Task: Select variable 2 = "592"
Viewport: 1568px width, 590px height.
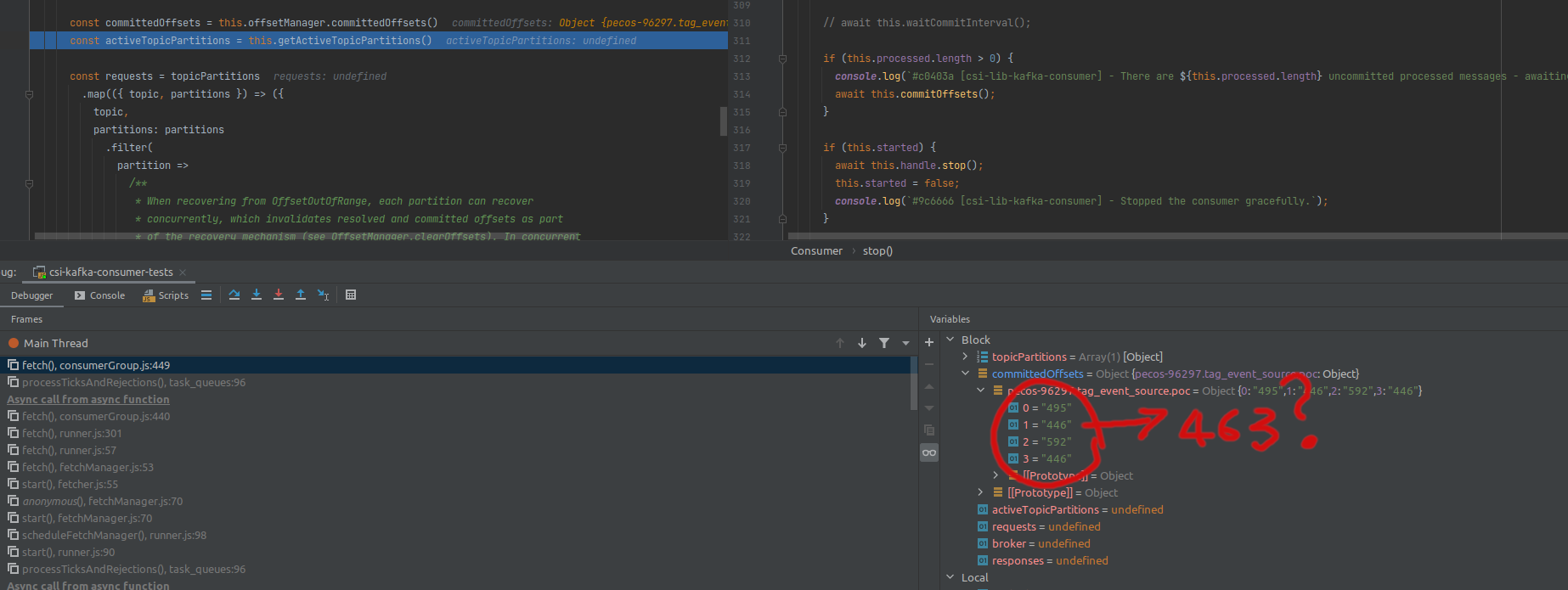Action: click(1040, 441)
